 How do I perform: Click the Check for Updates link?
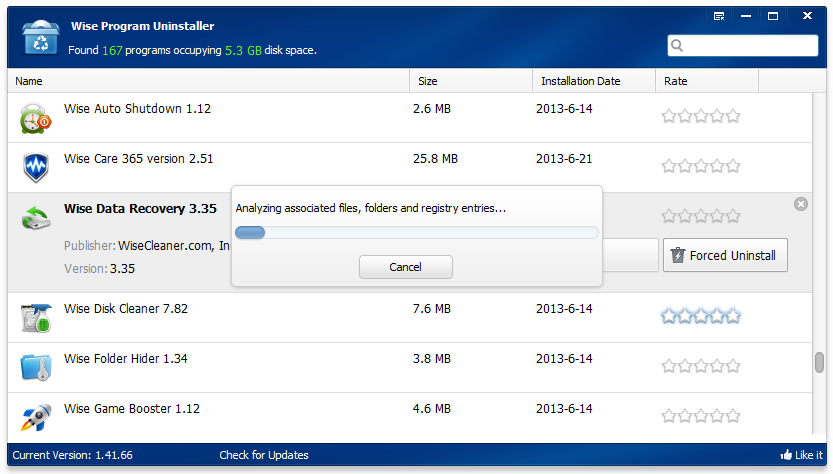point(264,455)
